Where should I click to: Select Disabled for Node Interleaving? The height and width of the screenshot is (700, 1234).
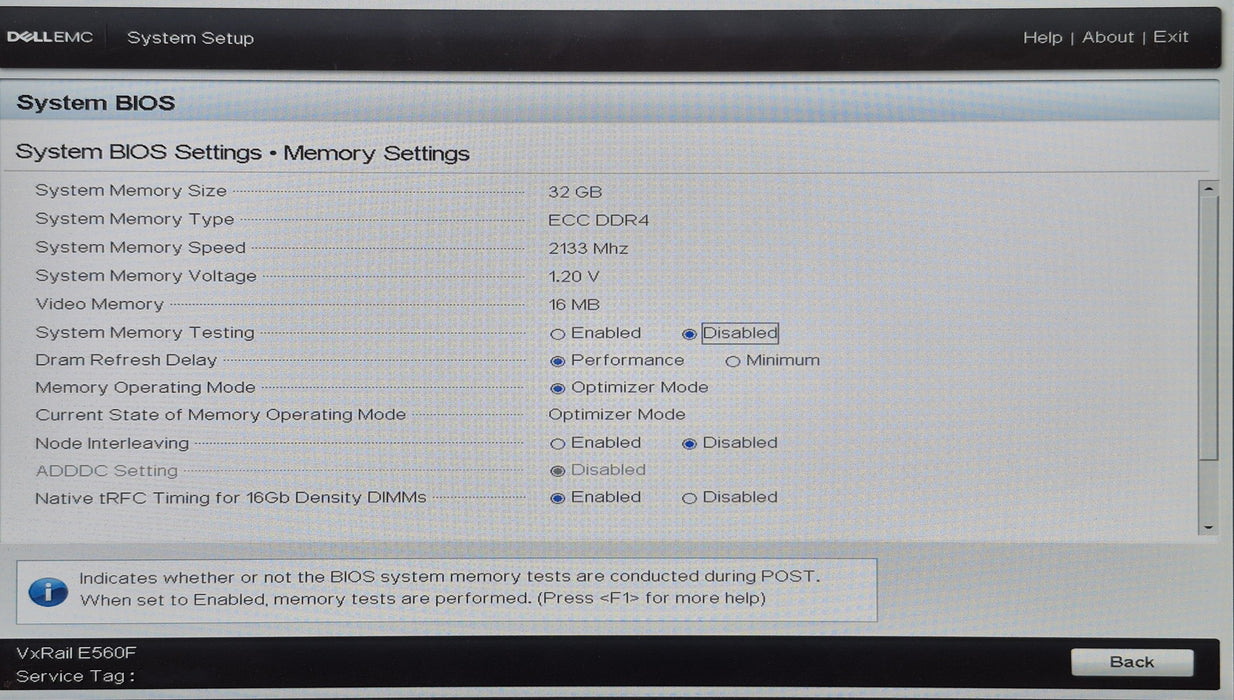click(x=689, y=444)
